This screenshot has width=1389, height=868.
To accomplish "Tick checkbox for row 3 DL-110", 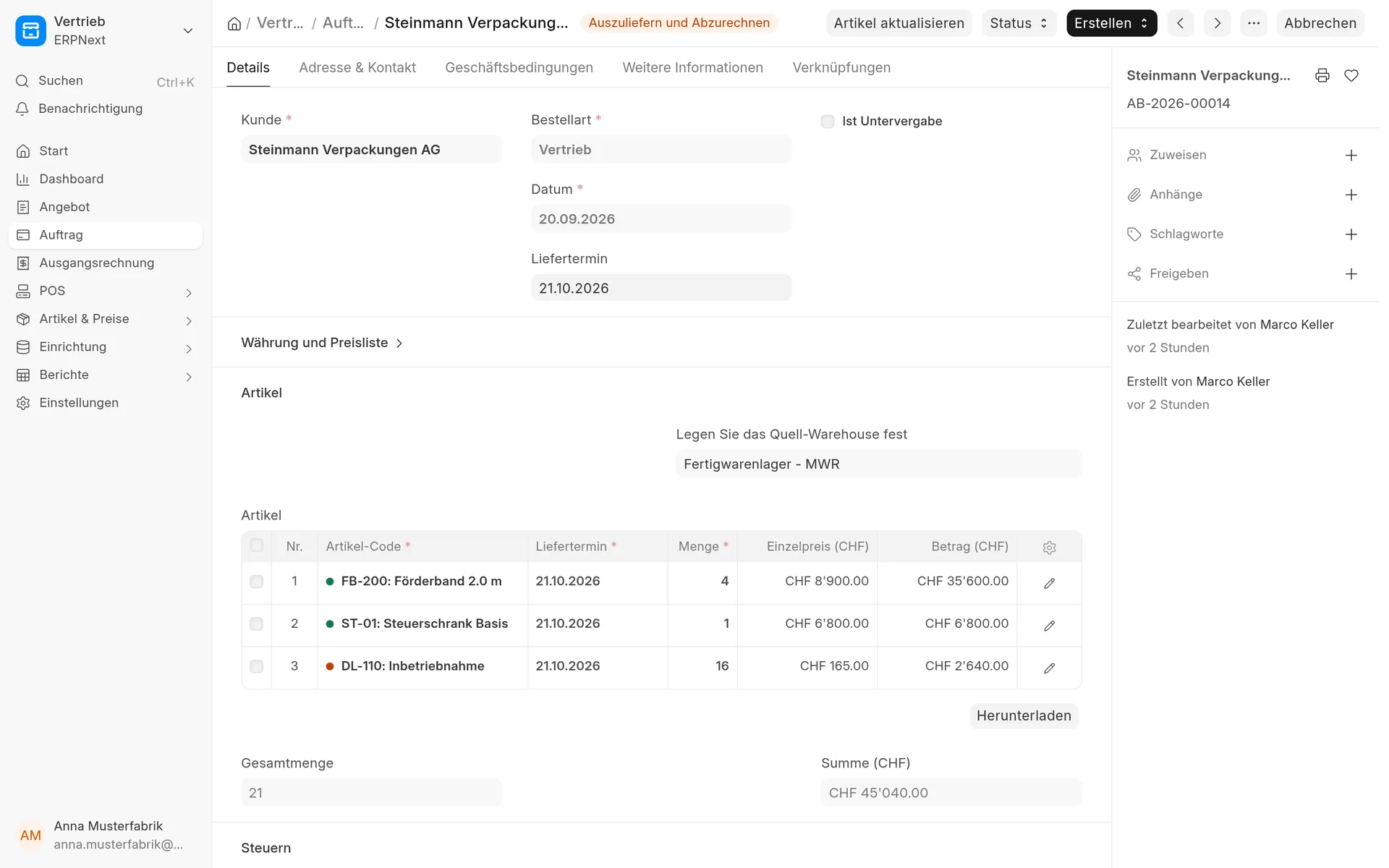I will tap(256, 667).
